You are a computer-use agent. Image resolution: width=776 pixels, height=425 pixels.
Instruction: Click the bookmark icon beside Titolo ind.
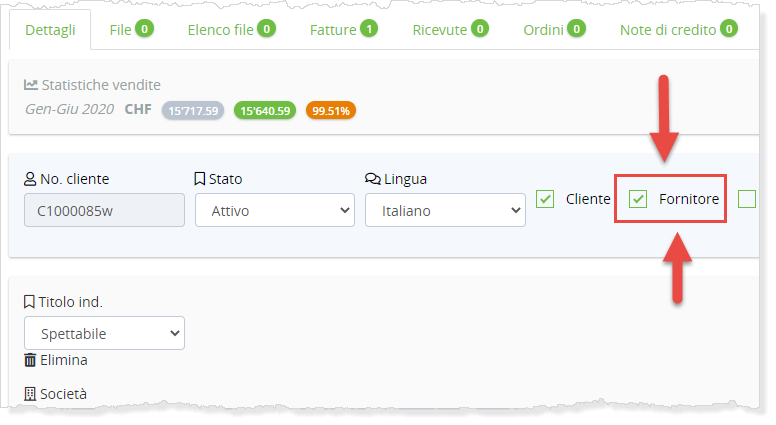30,302
